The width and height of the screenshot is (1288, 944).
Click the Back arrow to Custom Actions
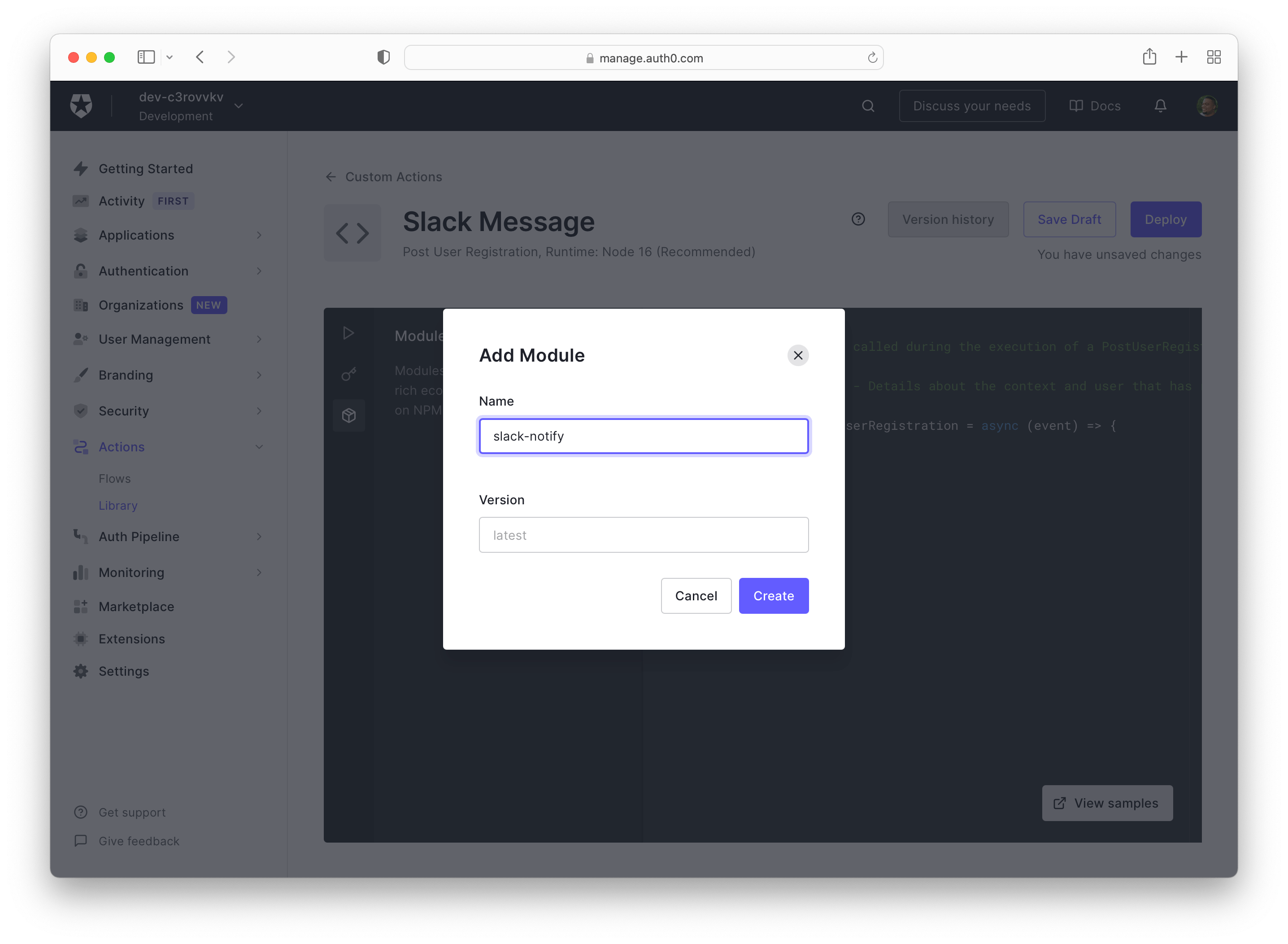pyautogui.click(x=331, y=176)
